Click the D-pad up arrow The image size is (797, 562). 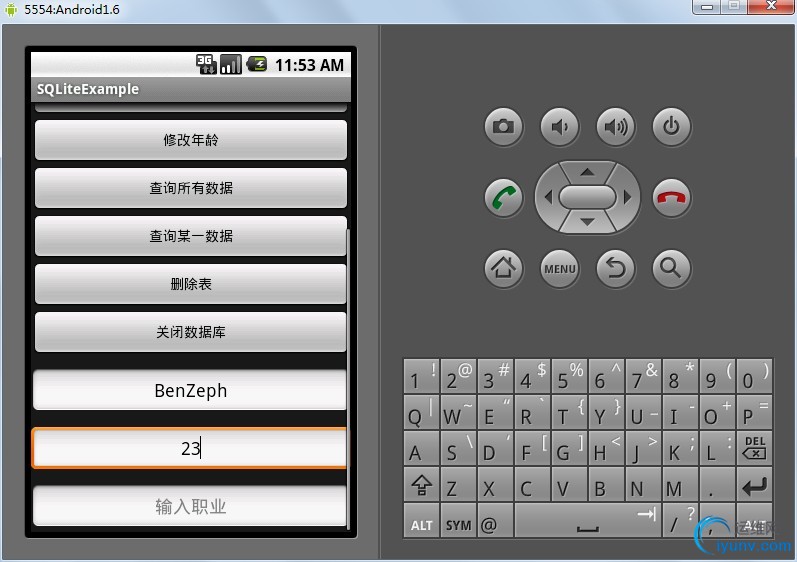[x=587, y=172]
